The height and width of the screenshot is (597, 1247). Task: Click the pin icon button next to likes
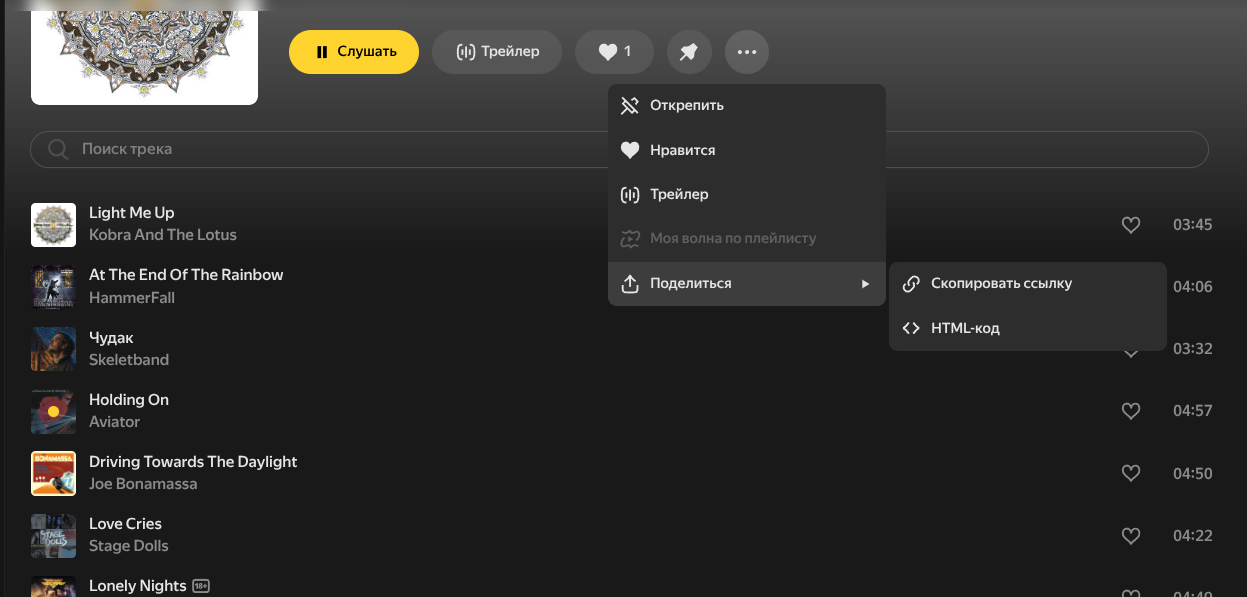tap(689, 52)
